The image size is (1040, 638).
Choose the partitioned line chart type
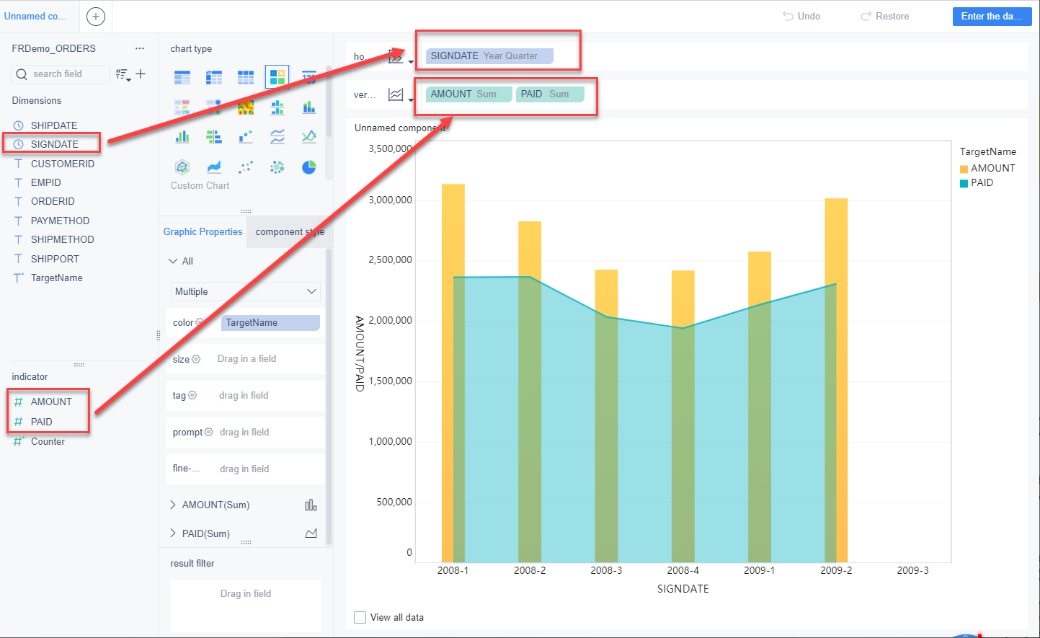[277, 137]
